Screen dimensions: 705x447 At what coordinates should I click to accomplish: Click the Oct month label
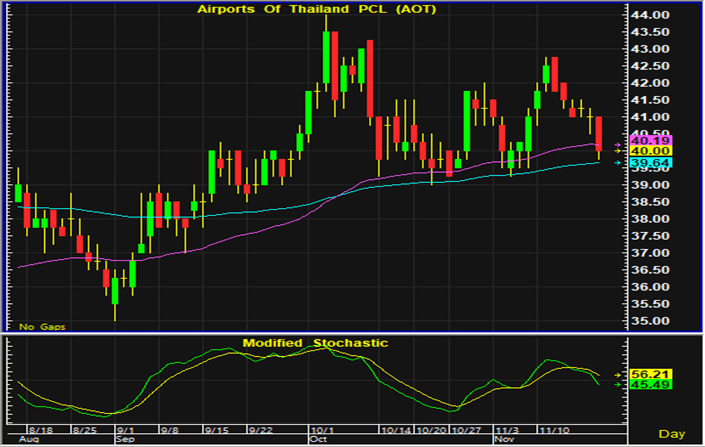tap(318, 438)
